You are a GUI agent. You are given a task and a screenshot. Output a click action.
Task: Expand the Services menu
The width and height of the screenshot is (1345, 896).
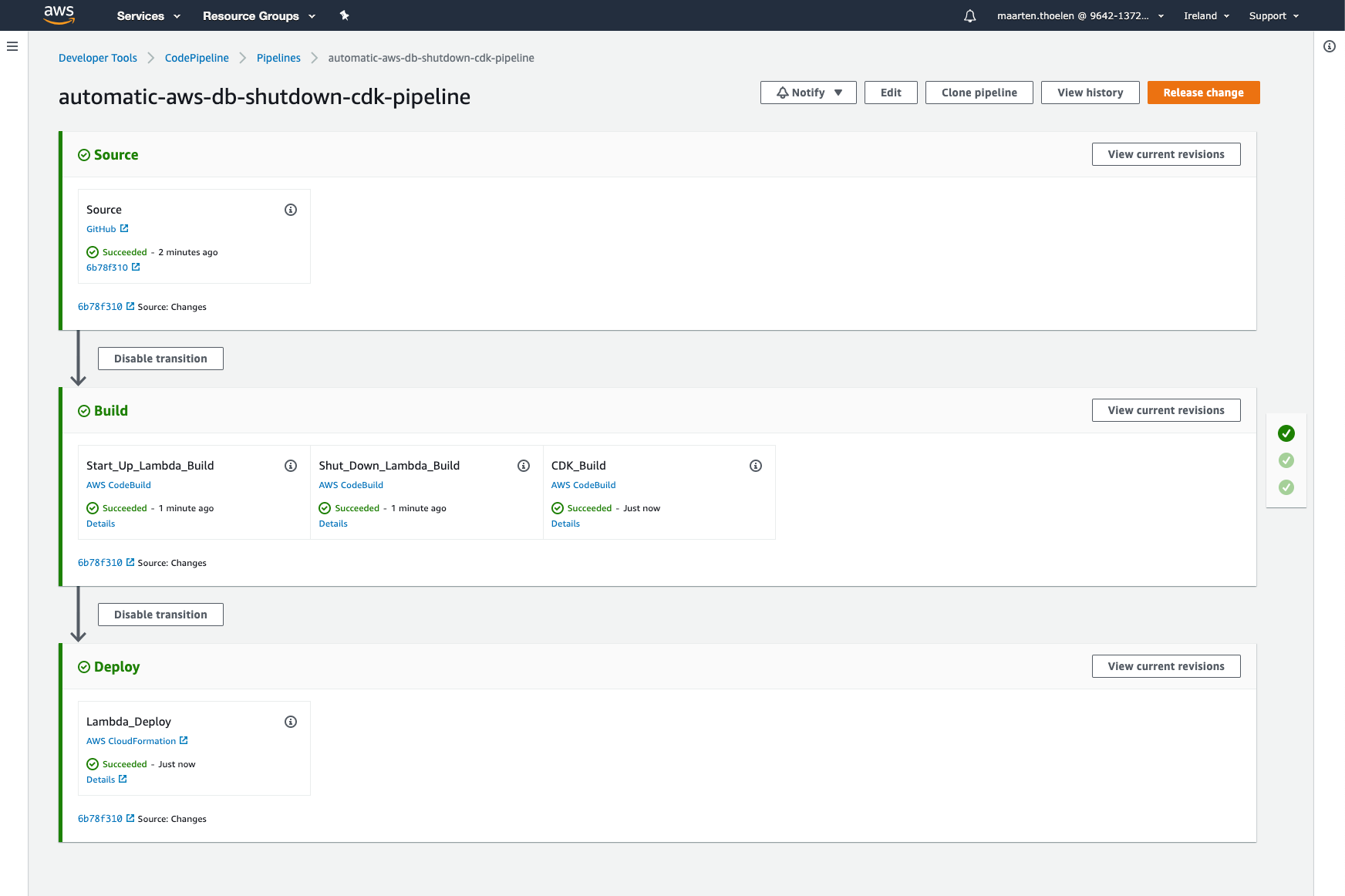(149, 15)
